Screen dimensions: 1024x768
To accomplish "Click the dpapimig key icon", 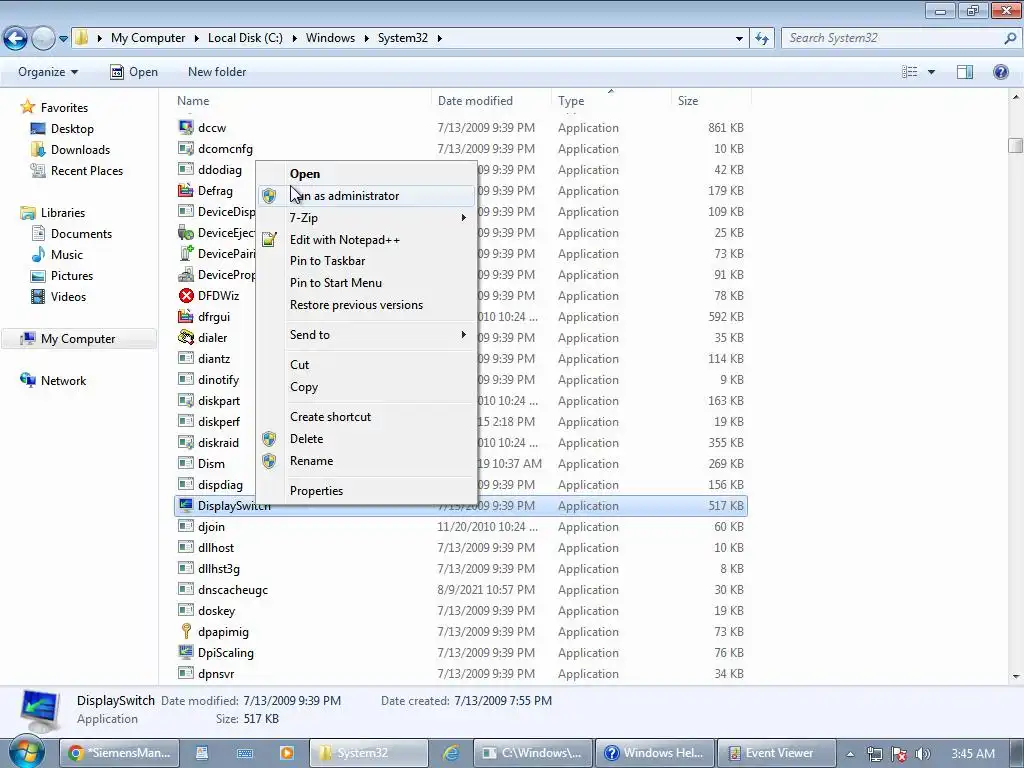I will (186, 631).
